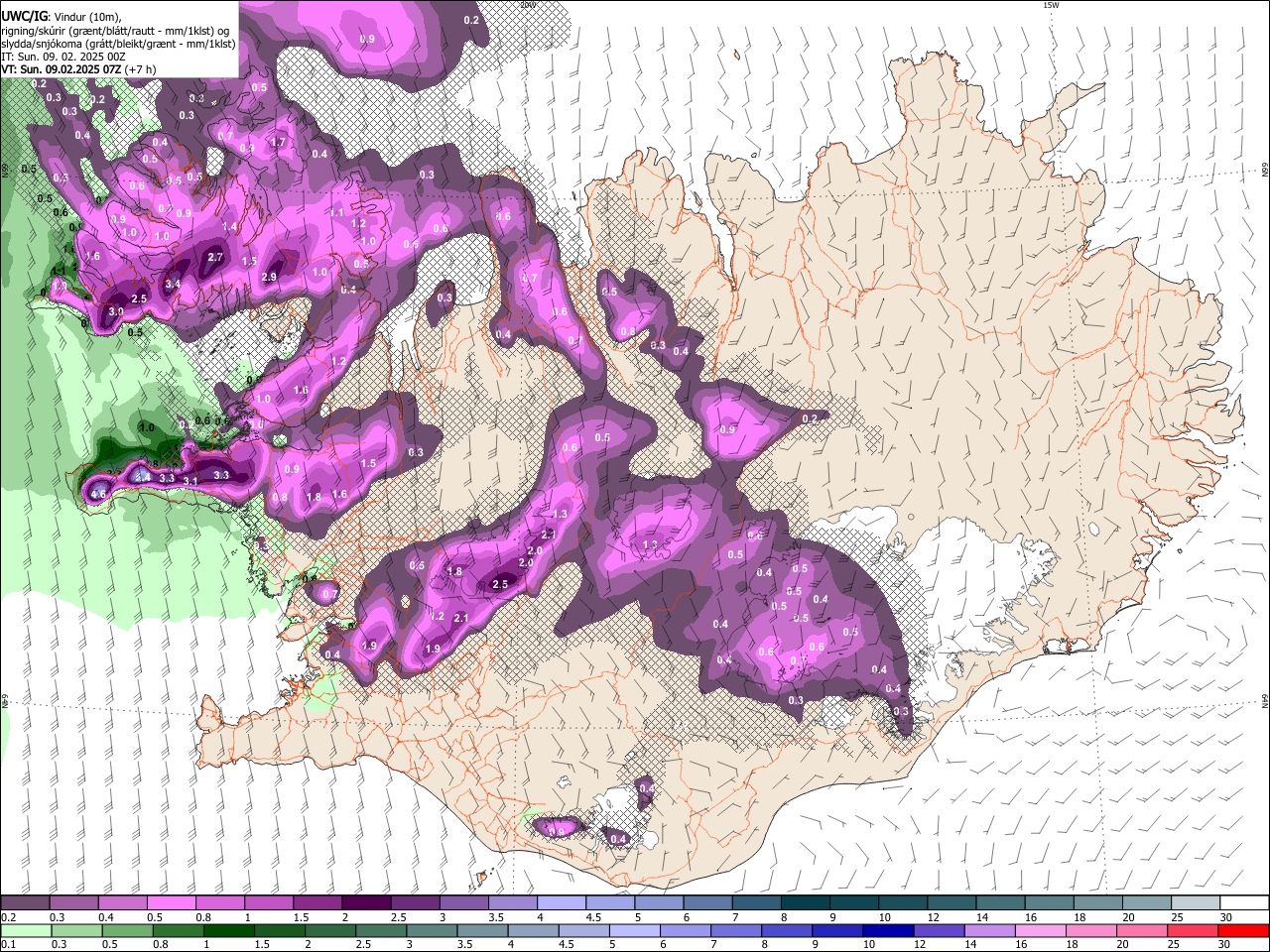Click the 8 swatch in the rain legend
The image size is (1270, 952).
click(787, 930)
